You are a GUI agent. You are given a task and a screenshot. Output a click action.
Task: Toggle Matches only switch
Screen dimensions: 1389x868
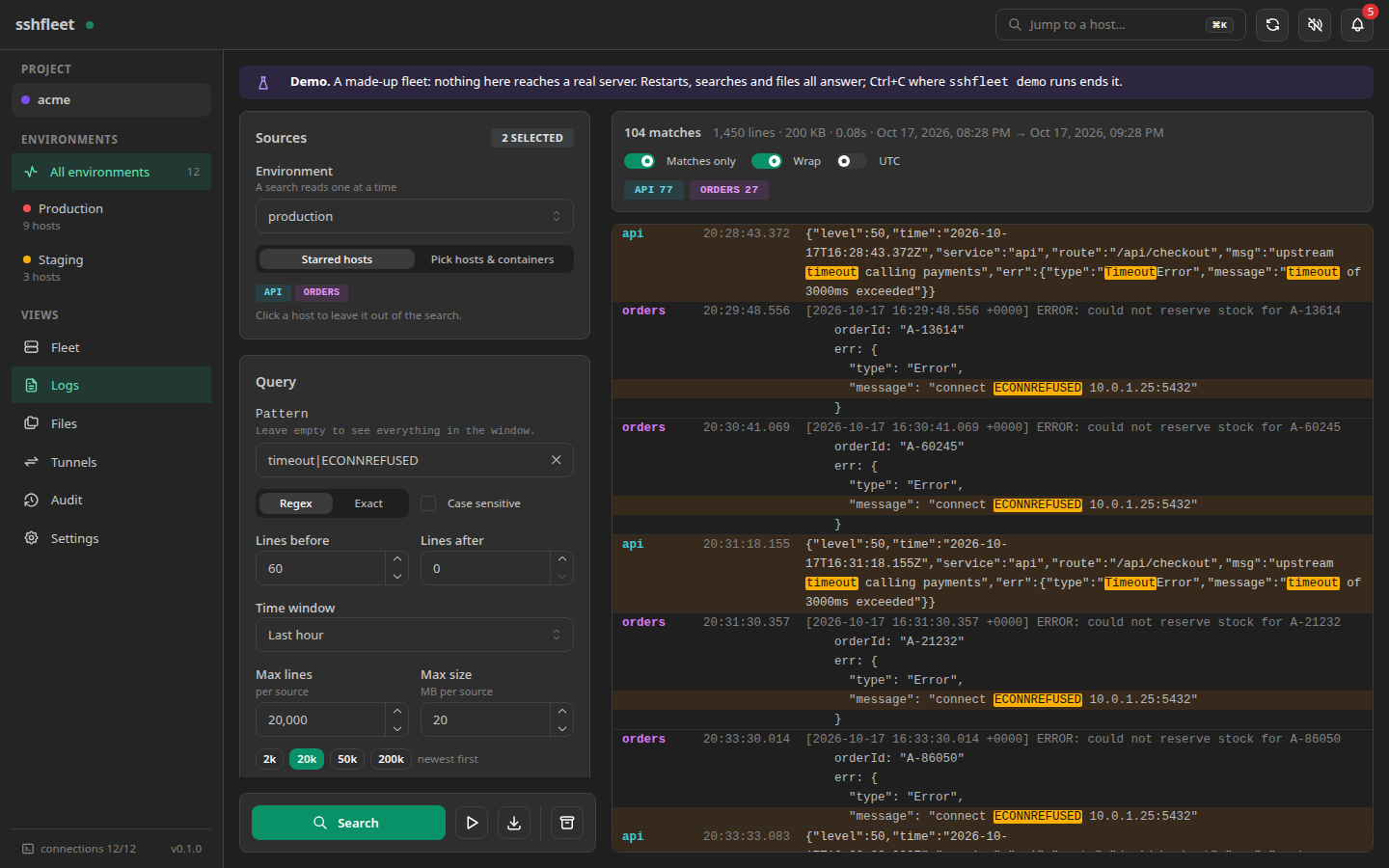coord(640,161)
